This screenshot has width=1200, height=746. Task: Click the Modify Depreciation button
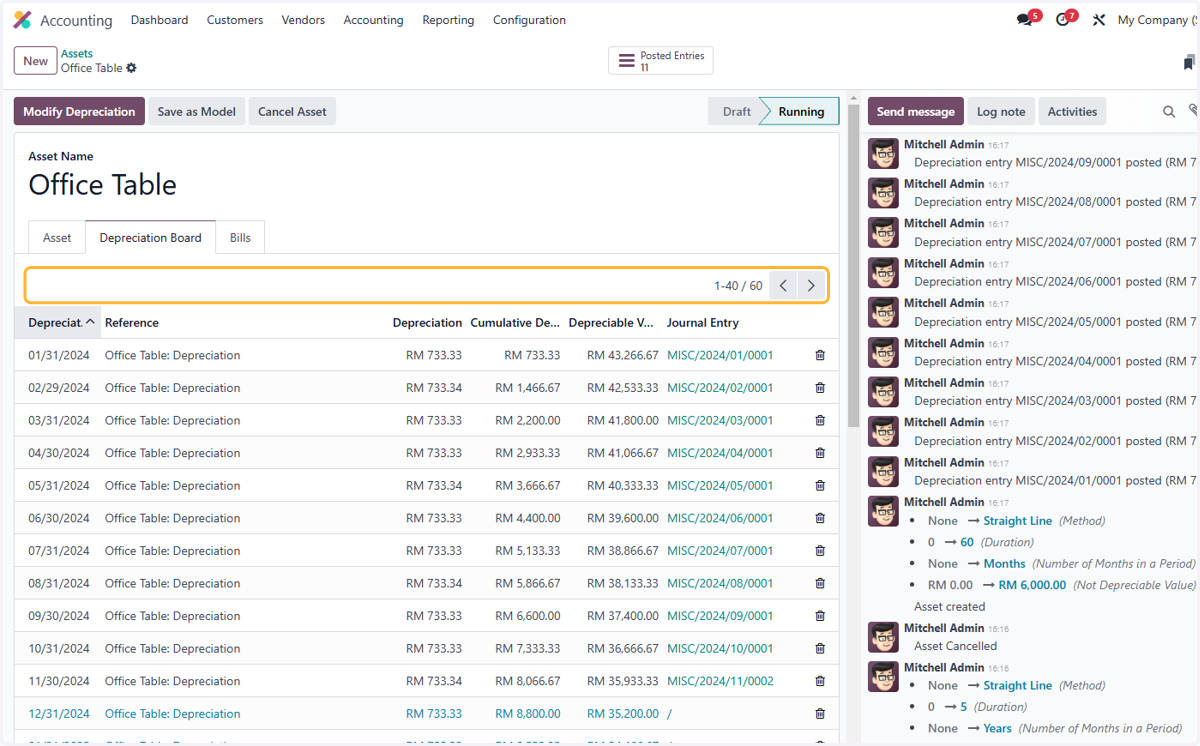pyautogui.click(x=79, y=111)
